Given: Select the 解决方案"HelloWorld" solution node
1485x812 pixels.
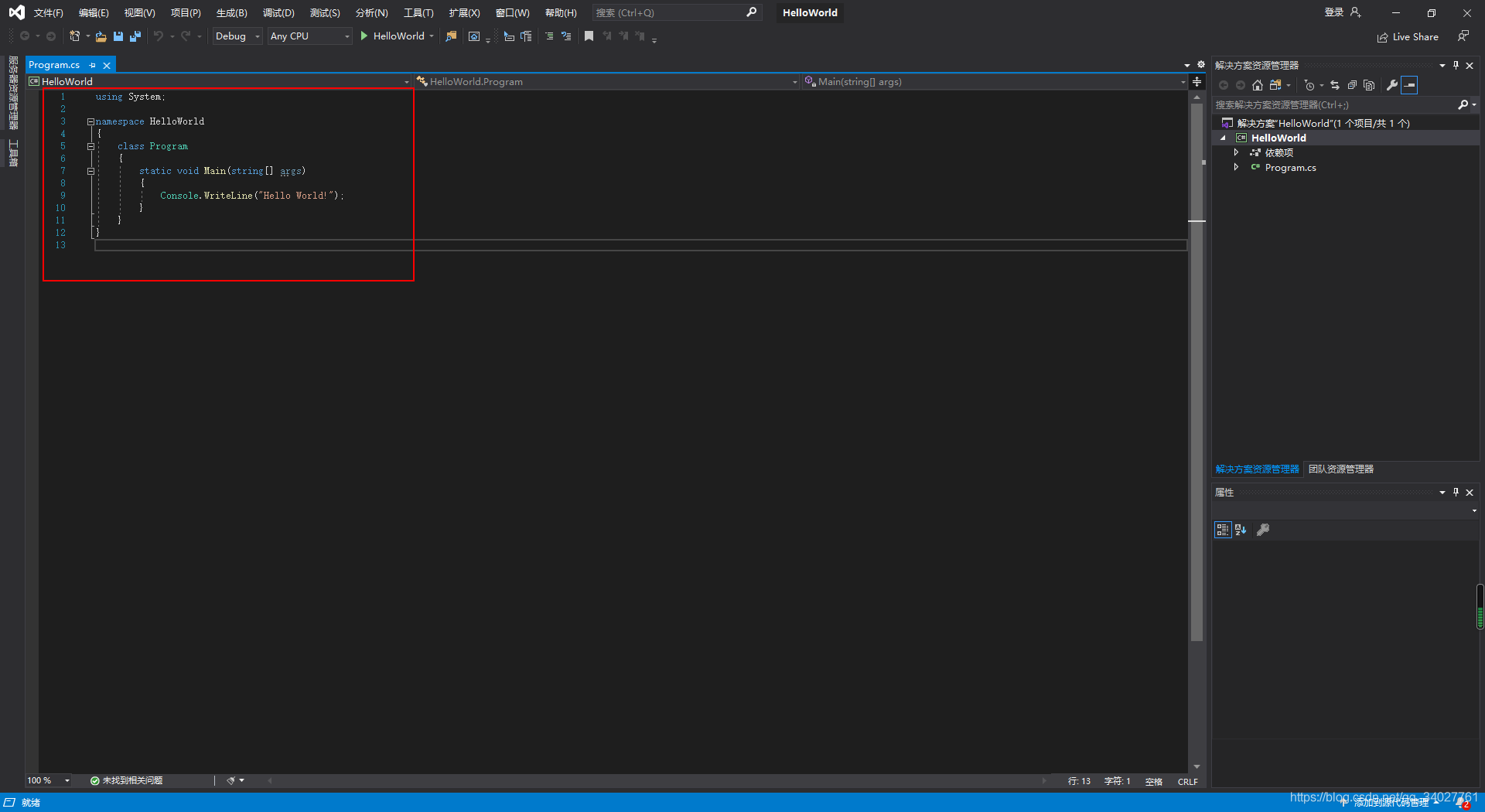Looking at the screenshot, I should tap(1323, 123).
